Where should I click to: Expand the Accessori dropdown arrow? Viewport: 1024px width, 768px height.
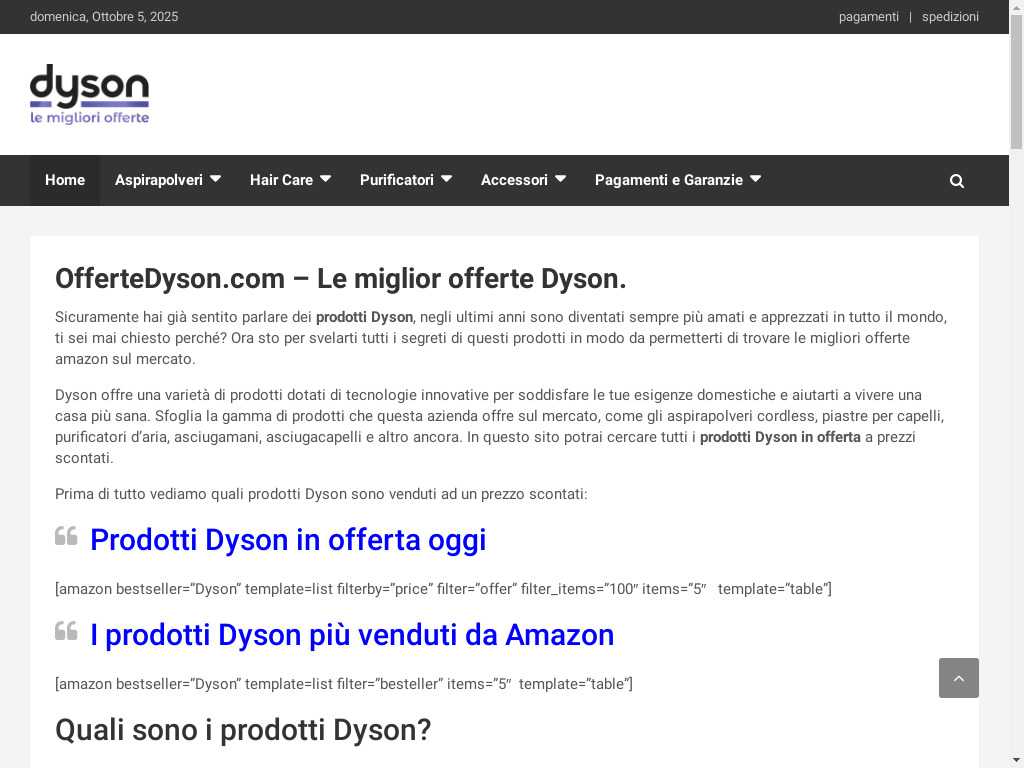[x=560, y=179]
